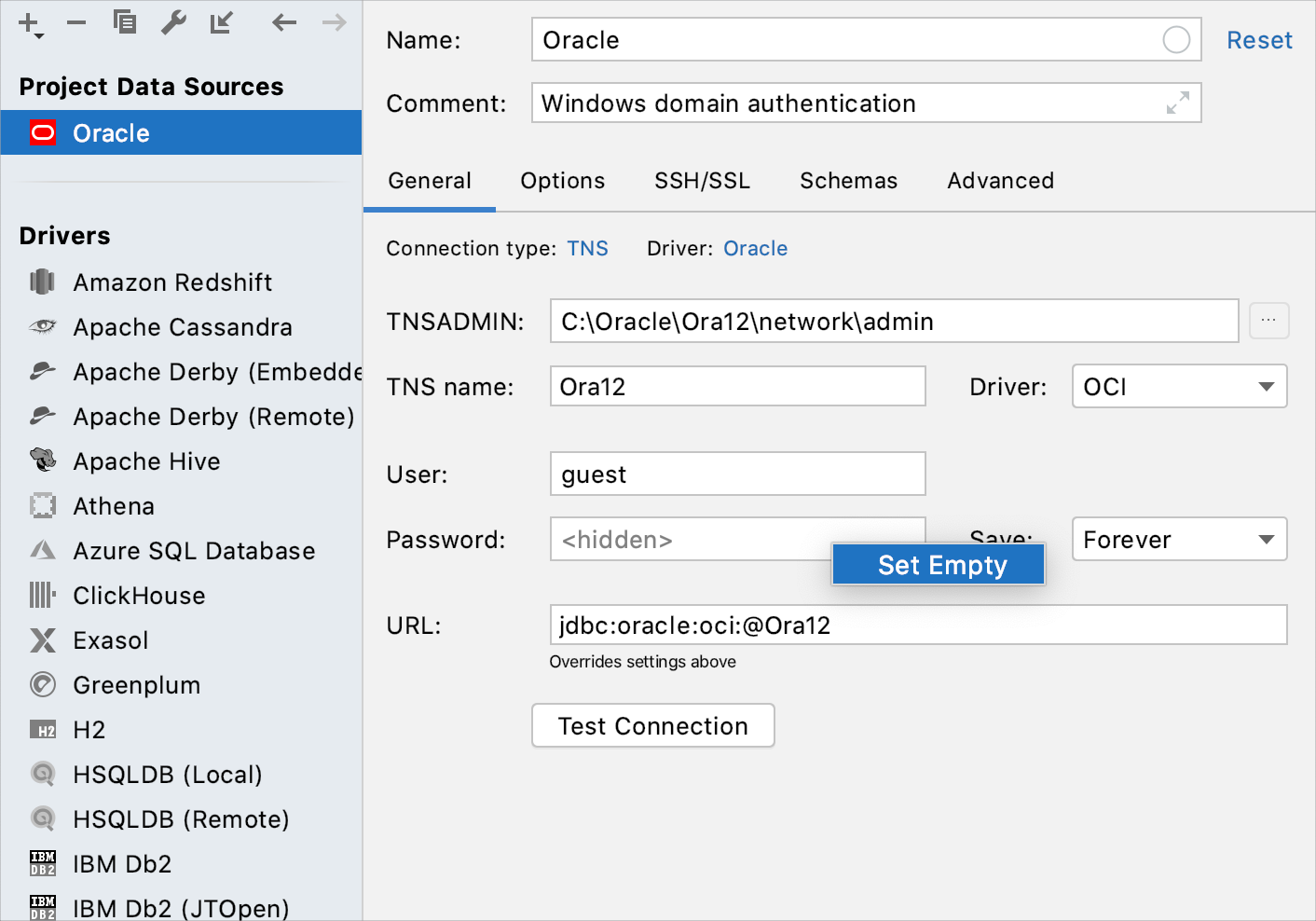
Task: Click the ClickHouse bars icon
Action: (42, 595)
